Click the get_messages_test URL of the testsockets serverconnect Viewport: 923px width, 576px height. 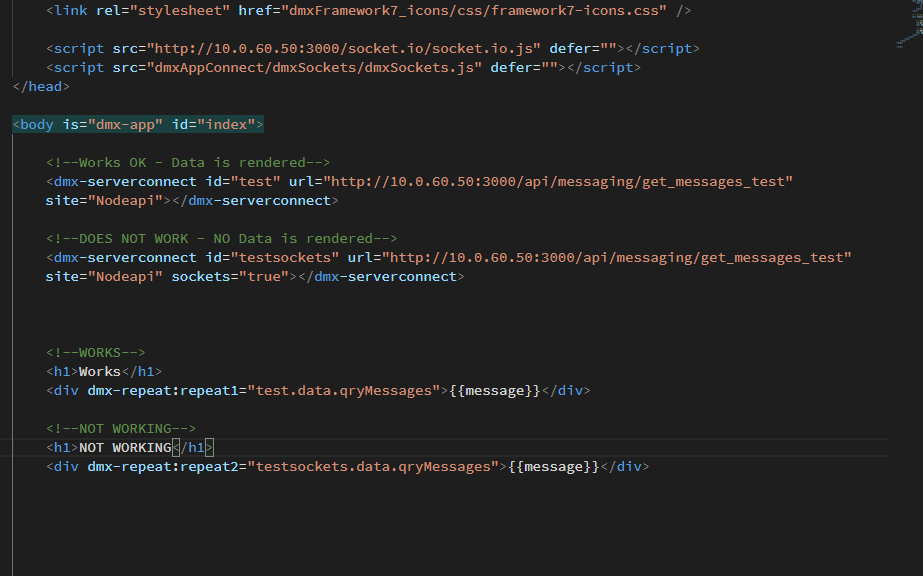click(x=616, y=257)
